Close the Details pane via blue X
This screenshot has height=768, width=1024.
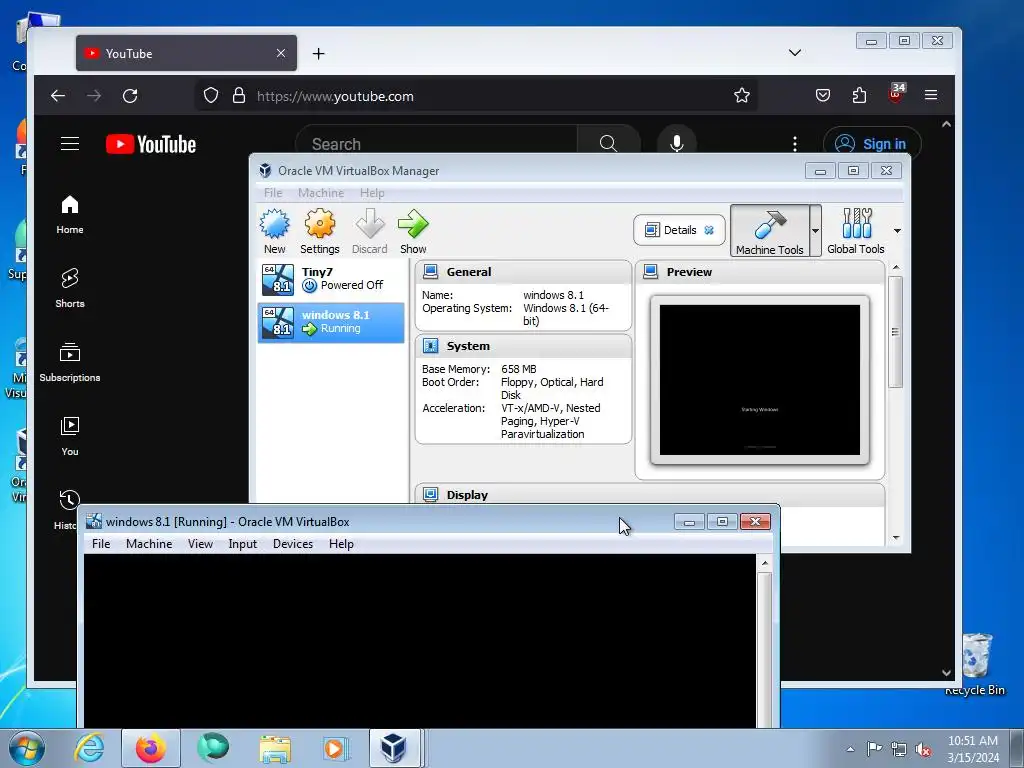(709, 230)
